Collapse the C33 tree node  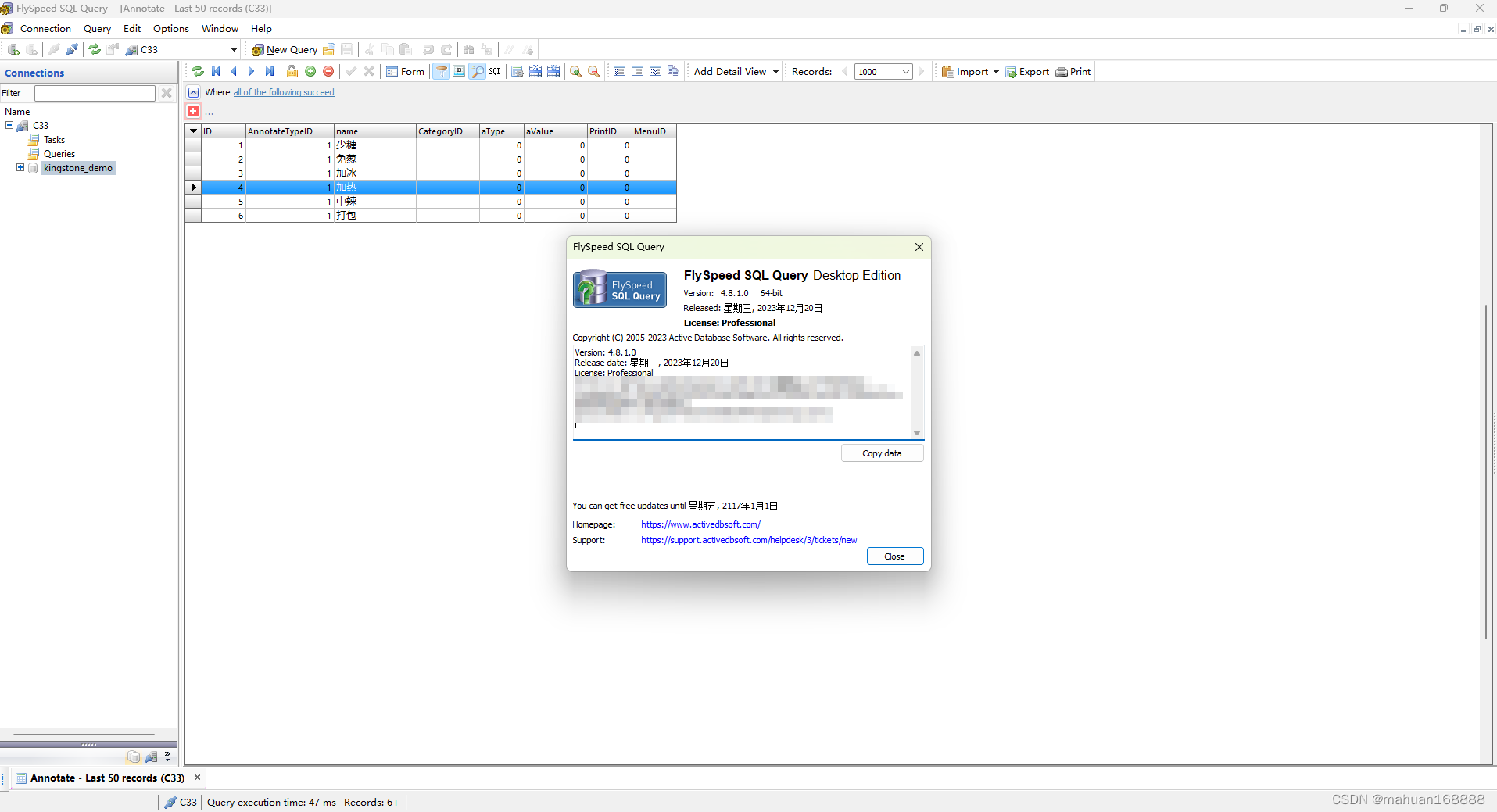[9, 125]
